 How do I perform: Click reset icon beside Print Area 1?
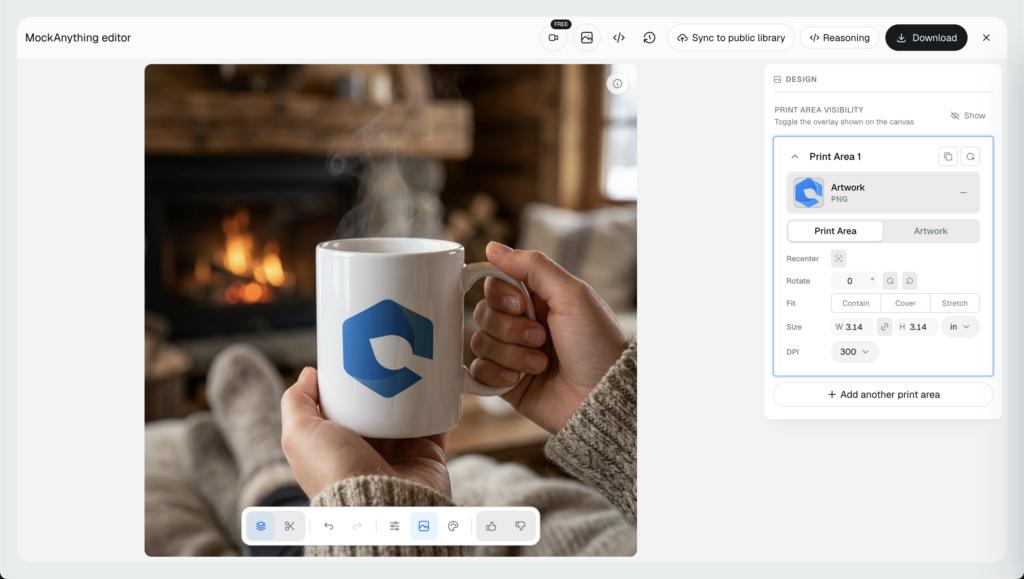[970, 157]
